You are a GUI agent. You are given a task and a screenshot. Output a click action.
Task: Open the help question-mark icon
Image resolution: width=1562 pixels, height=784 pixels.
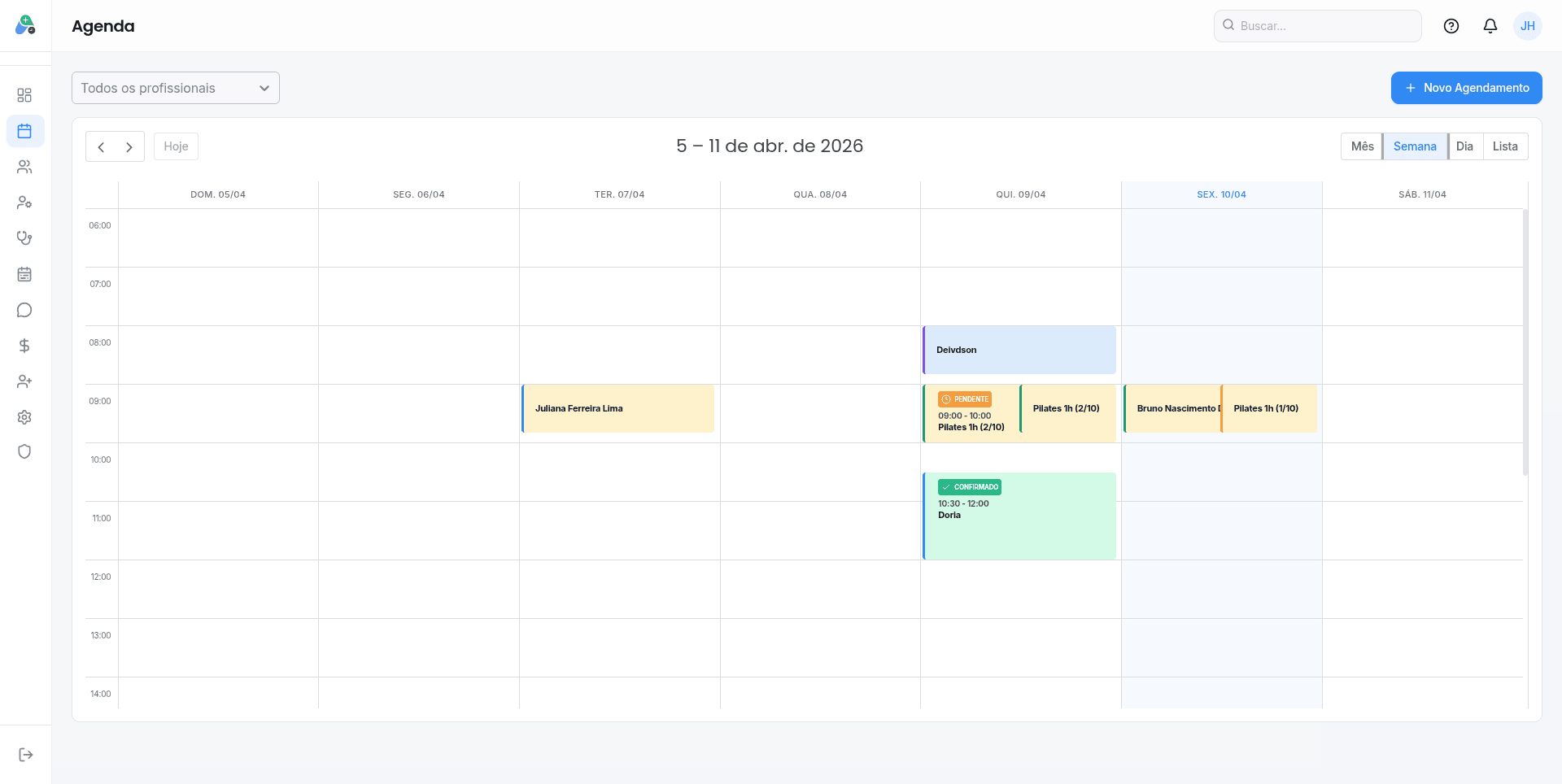(1451, 25)
